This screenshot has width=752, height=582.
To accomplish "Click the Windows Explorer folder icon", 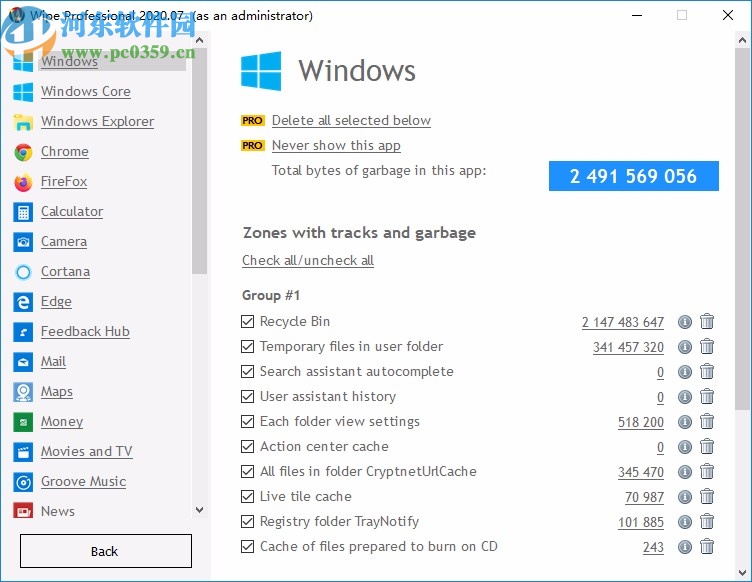I will pos(23,122).
